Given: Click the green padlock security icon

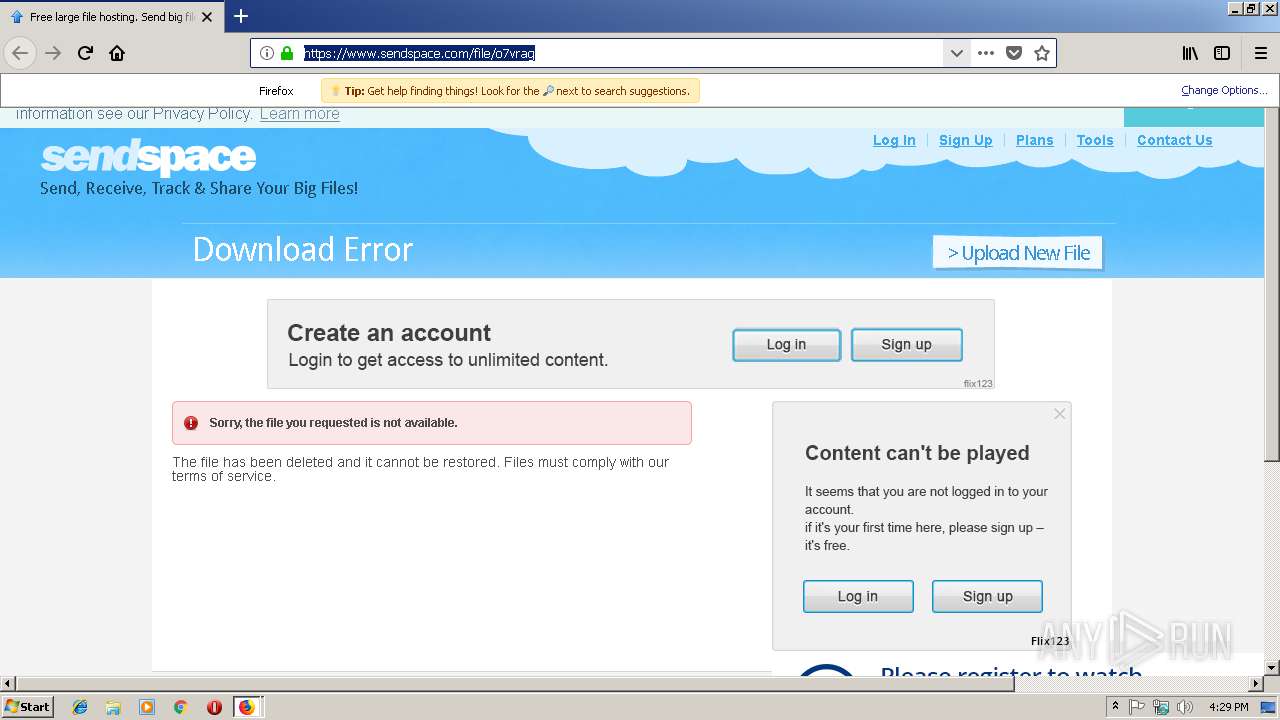Looking at the screenshot, I should (287, 53).
